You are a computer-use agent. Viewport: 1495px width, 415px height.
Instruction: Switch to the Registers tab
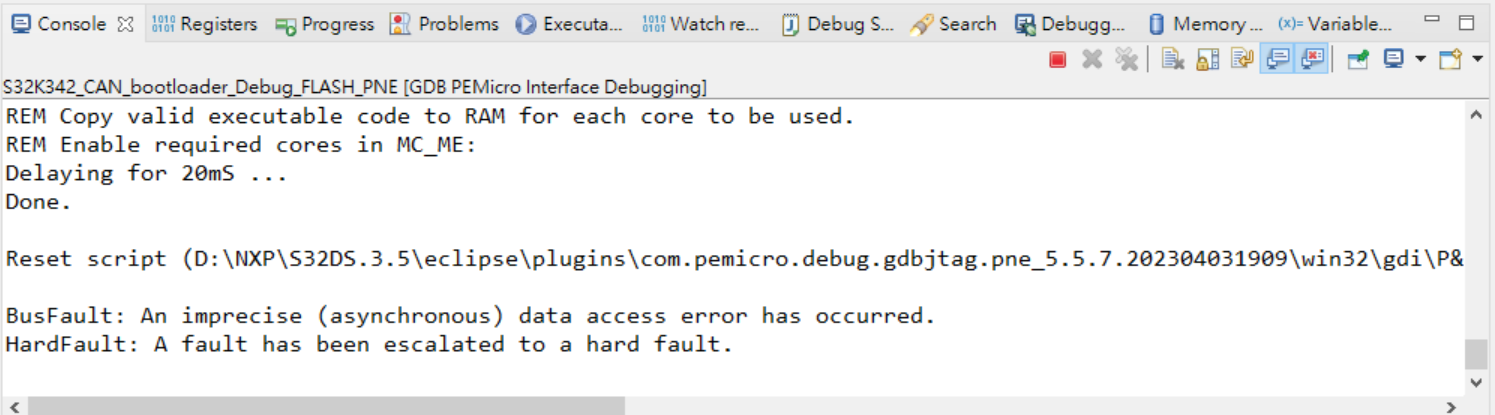click(206, 24)
